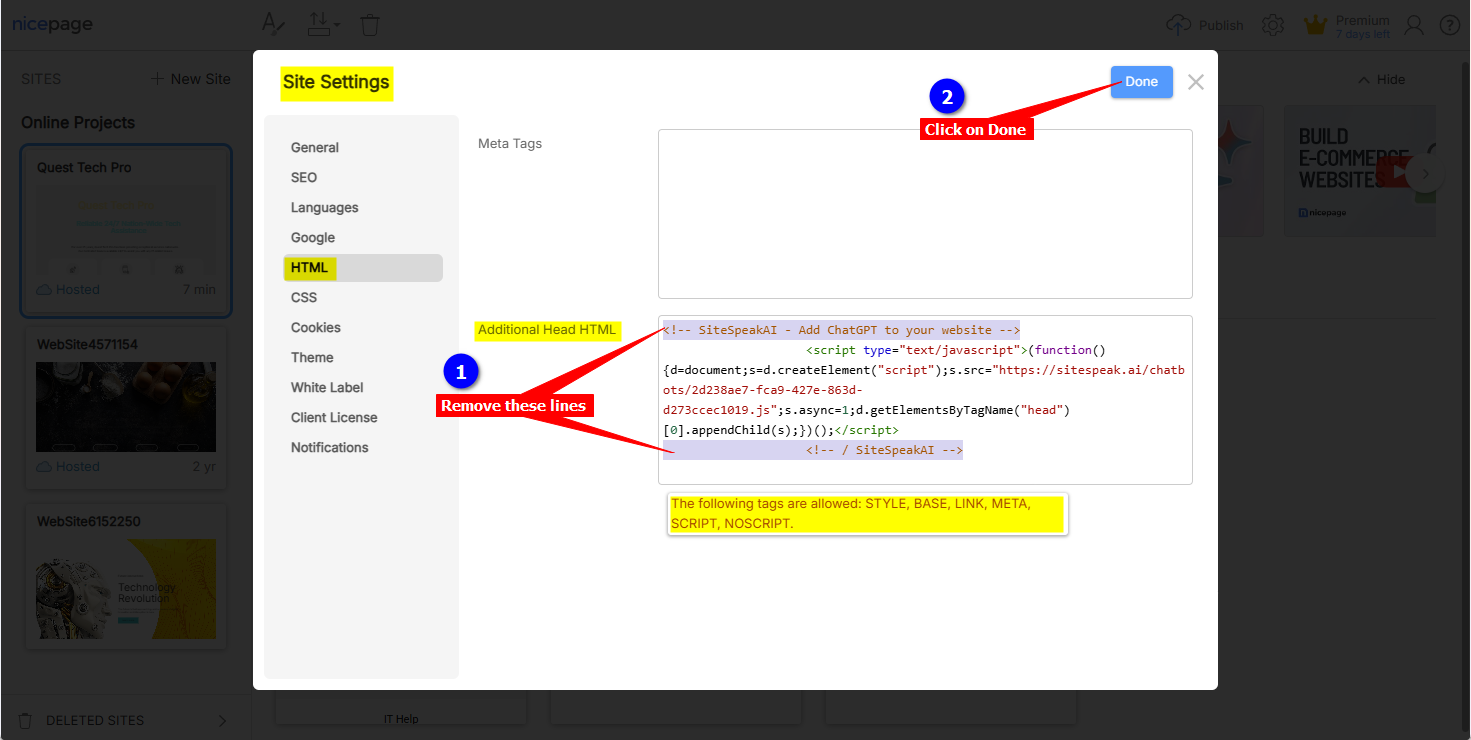Click the Meta Tags label
The height and width of the screenshot is (740, 1471).
click(510, 143)
